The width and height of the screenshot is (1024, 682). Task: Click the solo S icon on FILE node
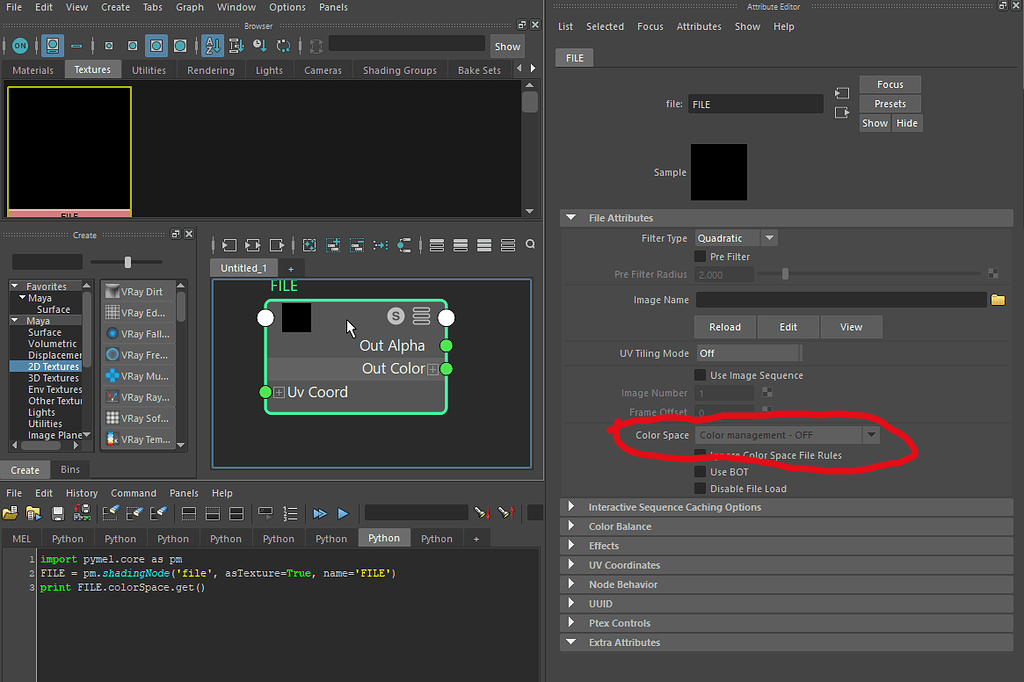click(x=396, y=316)
